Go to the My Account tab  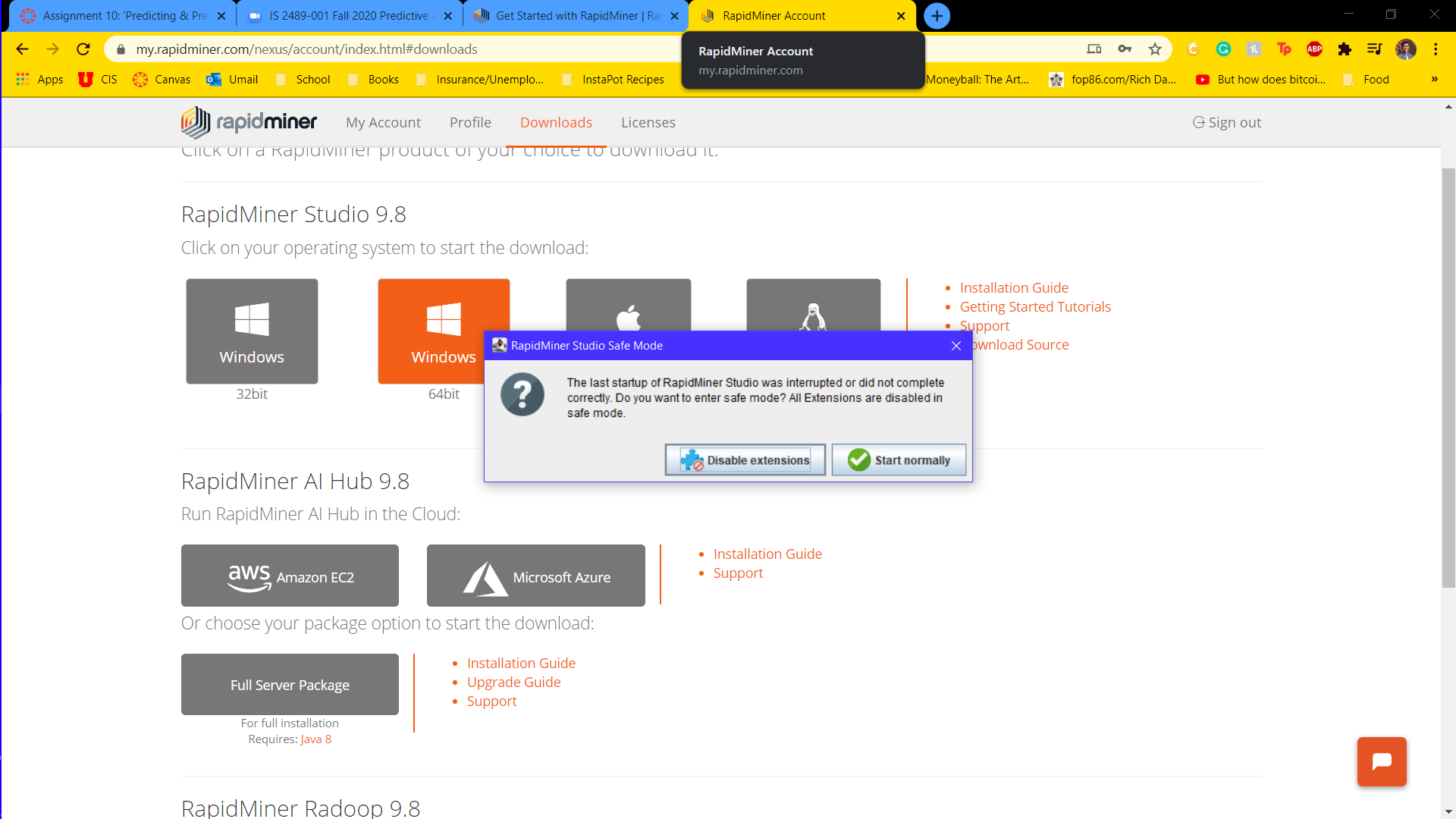coord(383,123)
